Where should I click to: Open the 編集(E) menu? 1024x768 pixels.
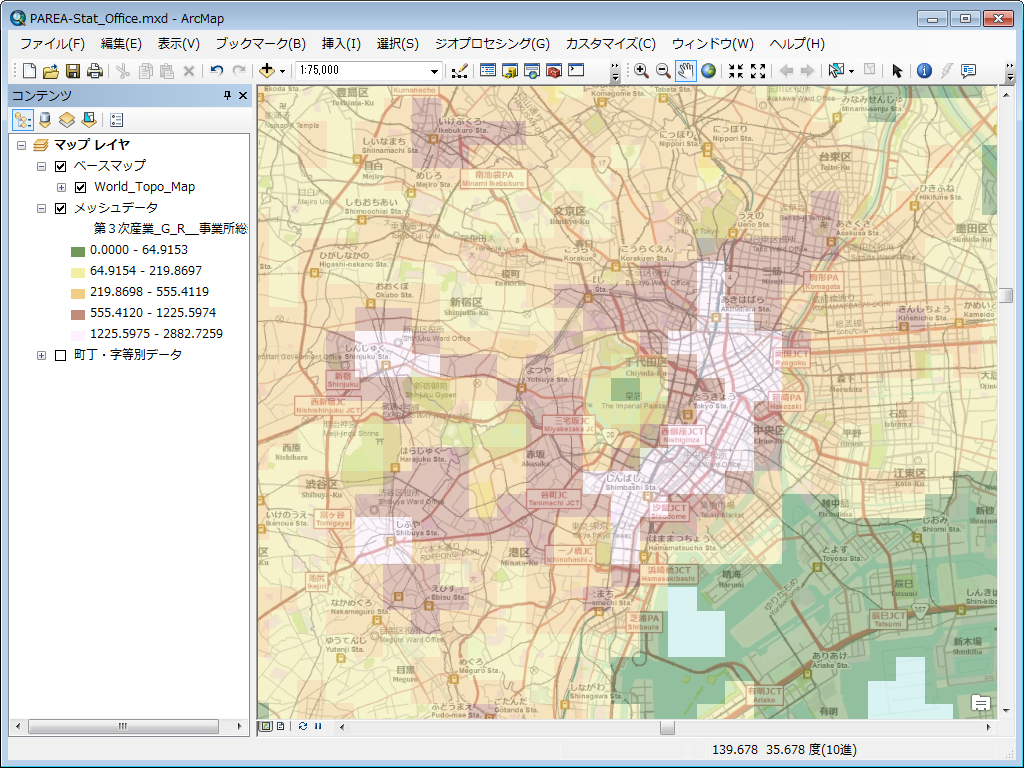pyautogui.click(x=121, y=44)
